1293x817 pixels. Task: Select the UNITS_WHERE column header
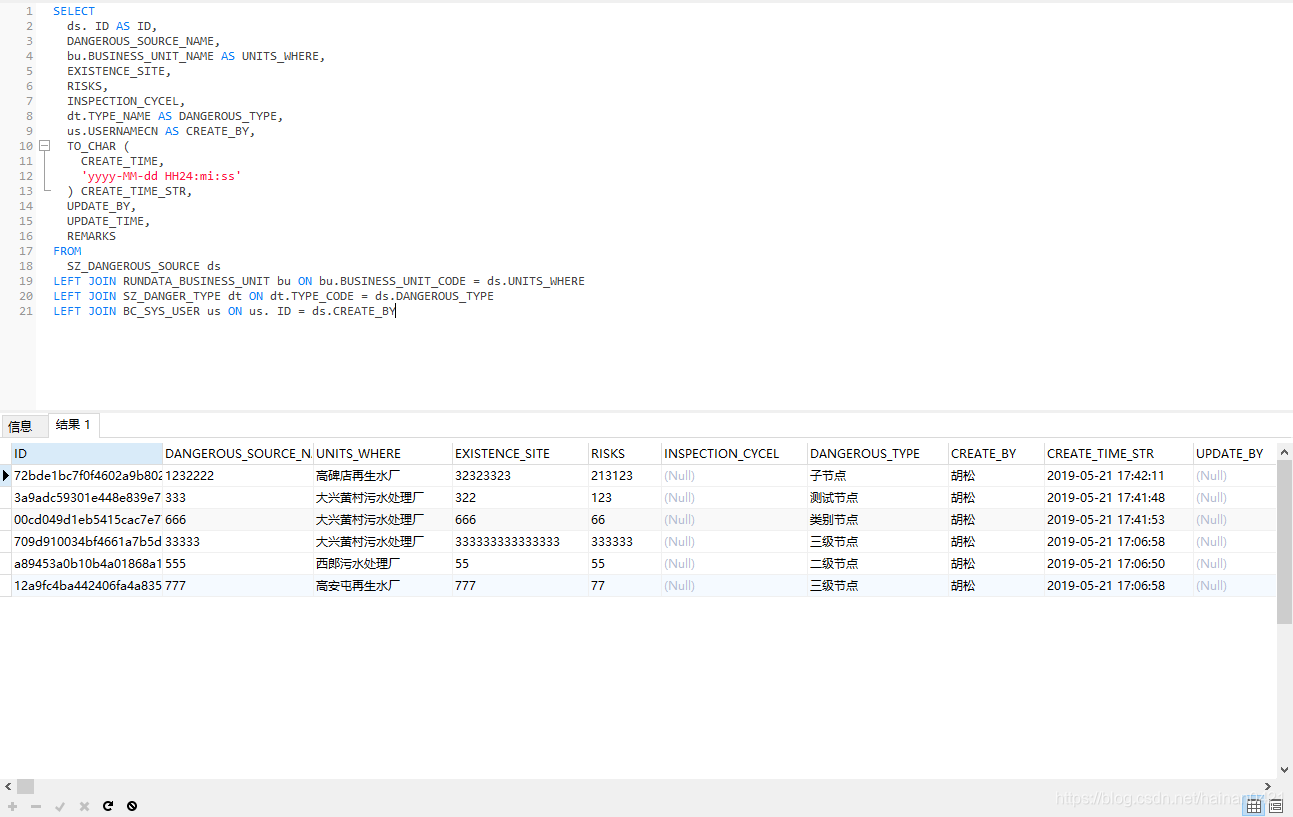click(383, 453)
